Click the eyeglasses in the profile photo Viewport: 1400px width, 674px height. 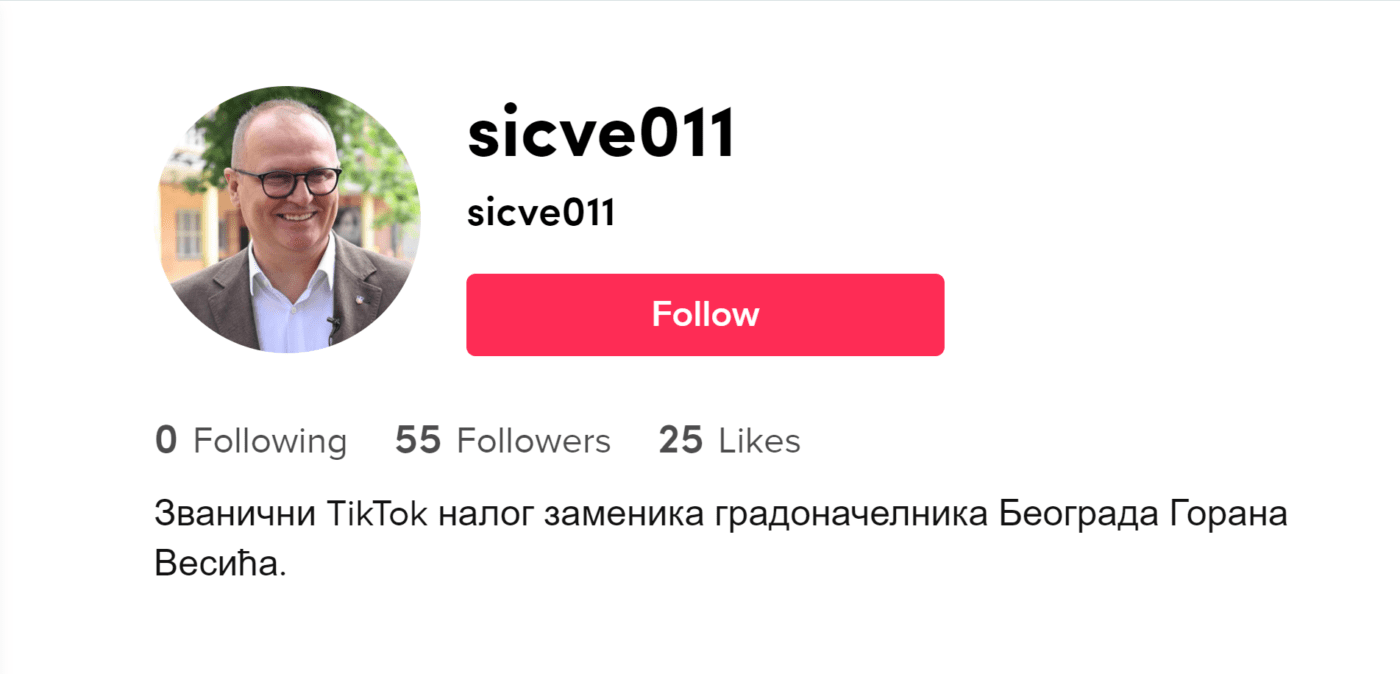286,181
